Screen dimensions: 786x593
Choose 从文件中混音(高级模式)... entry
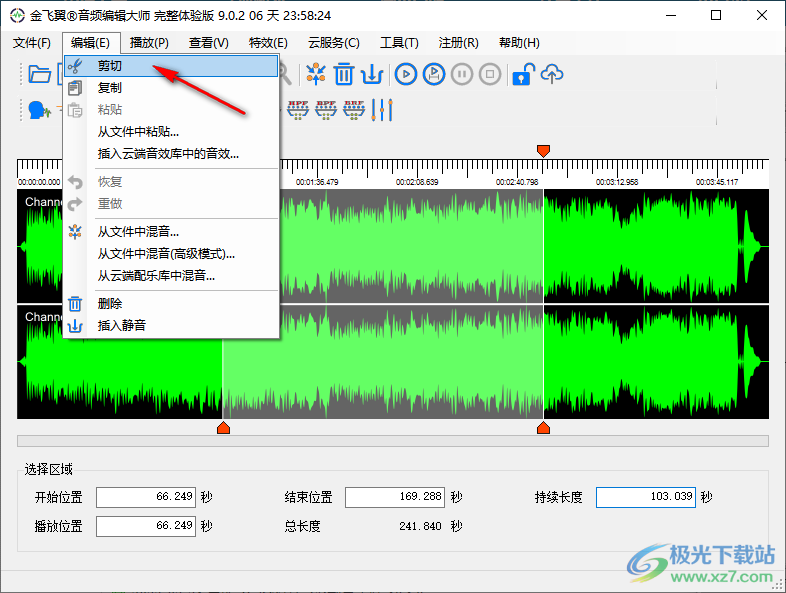[x=171, y=254]
